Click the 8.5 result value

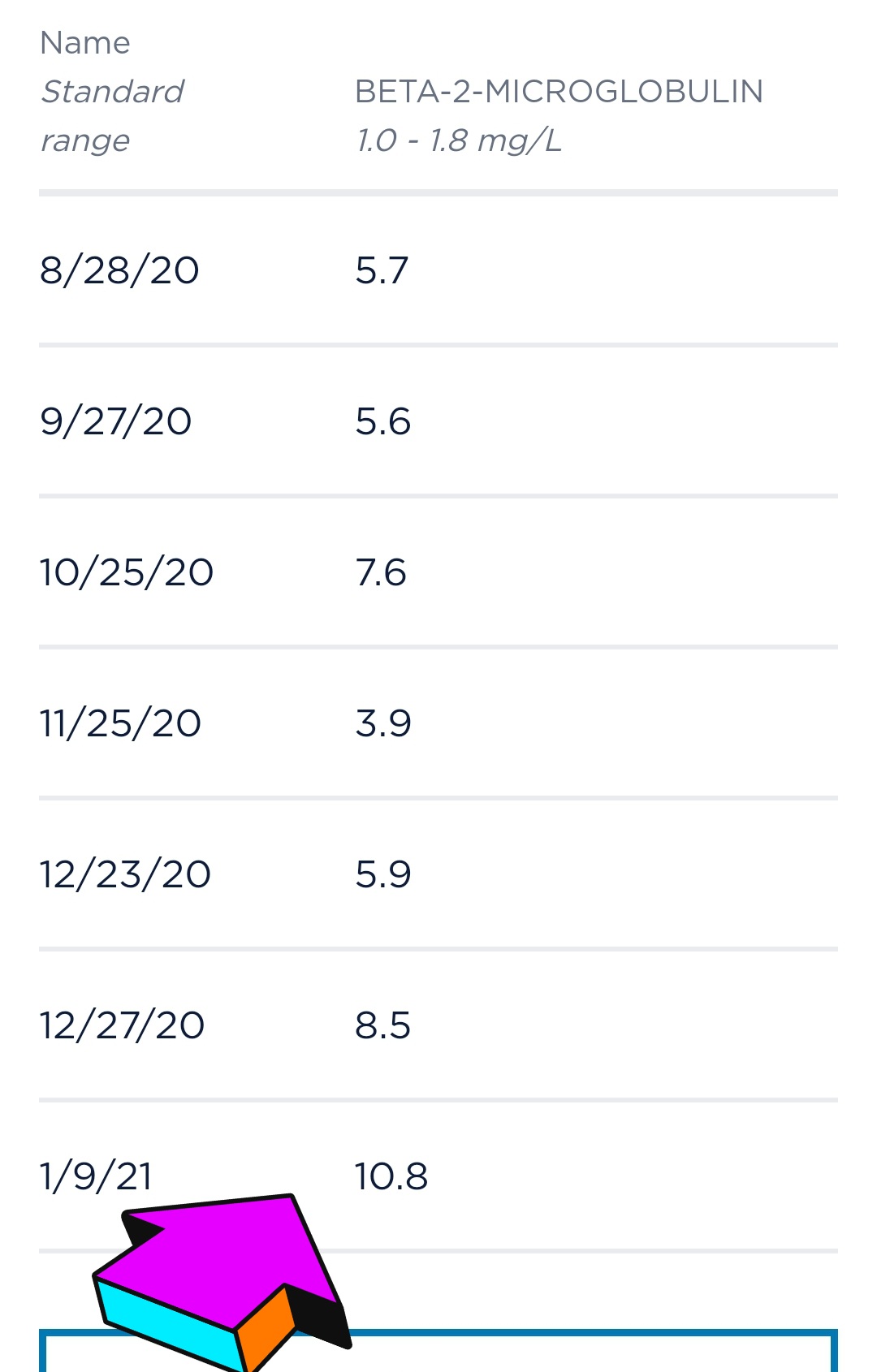tap(382, 1025)
